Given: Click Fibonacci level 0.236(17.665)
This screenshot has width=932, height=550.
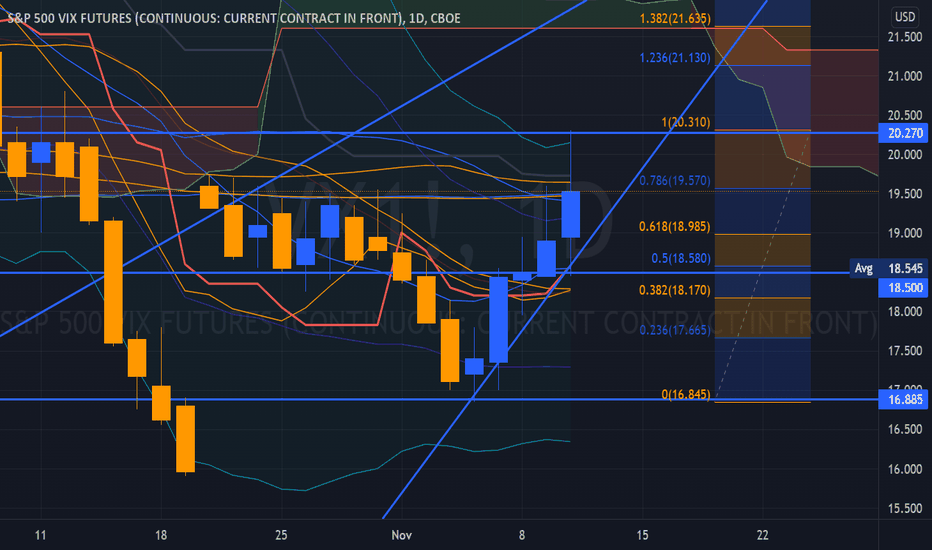Looking at the screenshot, I should [675, 329].
